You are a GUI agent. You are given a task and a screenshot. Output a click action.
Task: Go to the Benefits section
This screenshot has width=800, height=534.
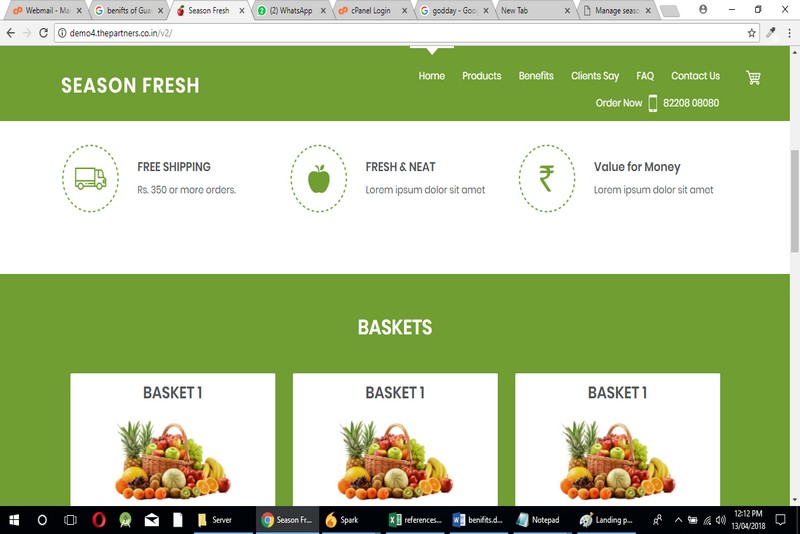point(536,76)
